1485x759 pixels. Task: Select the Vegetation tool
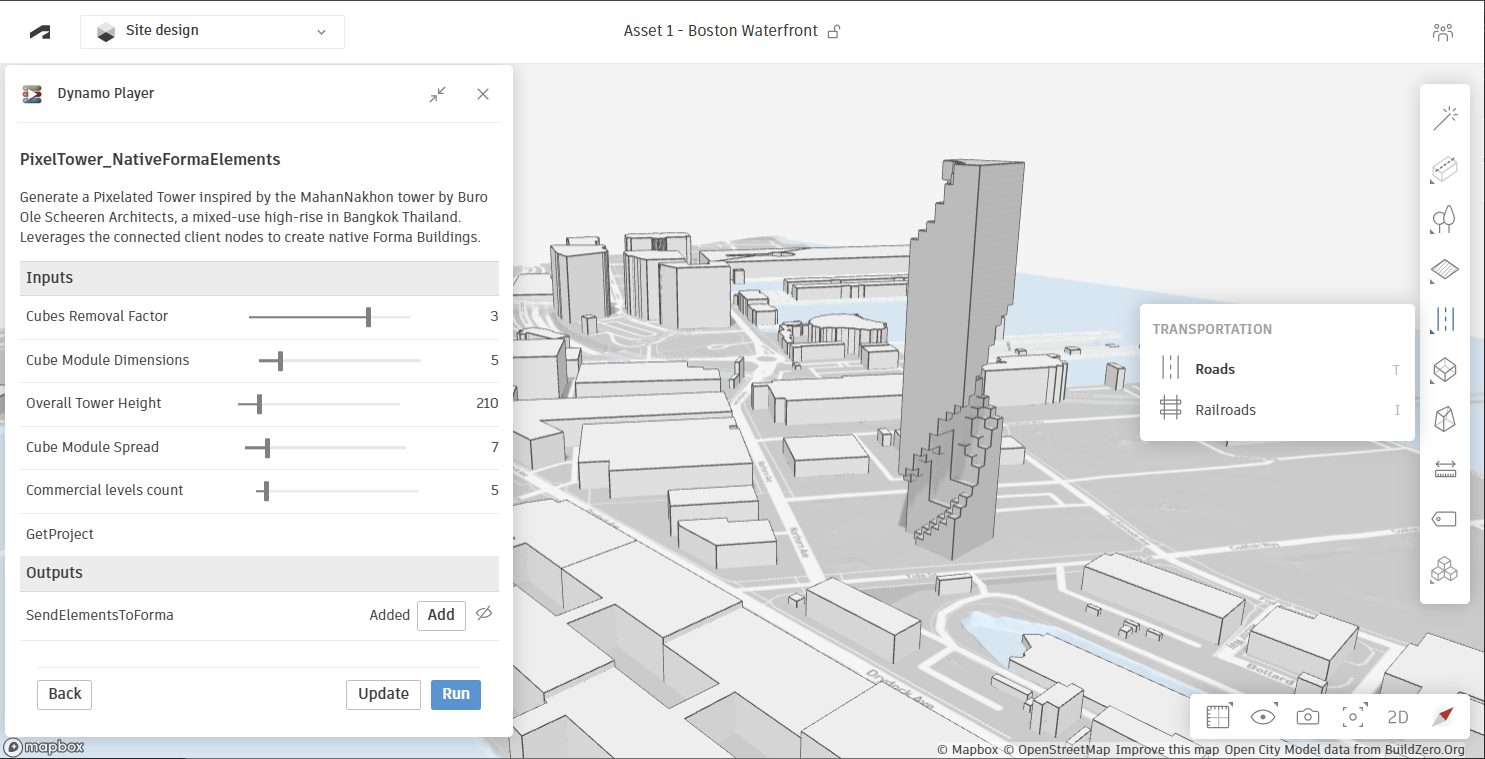click(1444, 219)
